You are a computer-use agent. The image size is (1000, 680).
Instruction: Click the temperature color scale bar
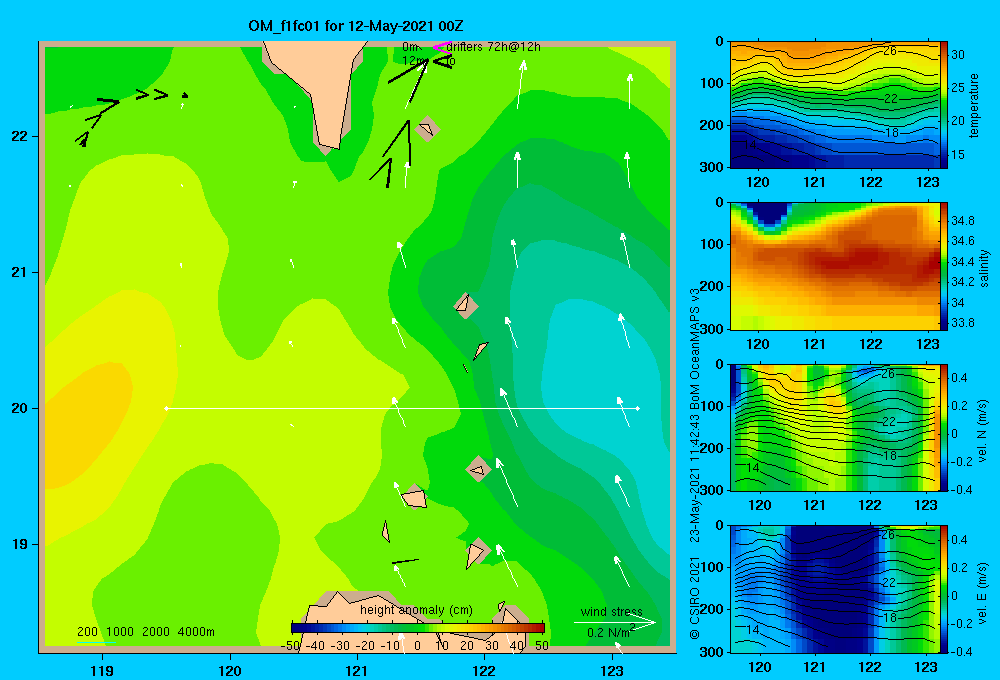(944, 105)
